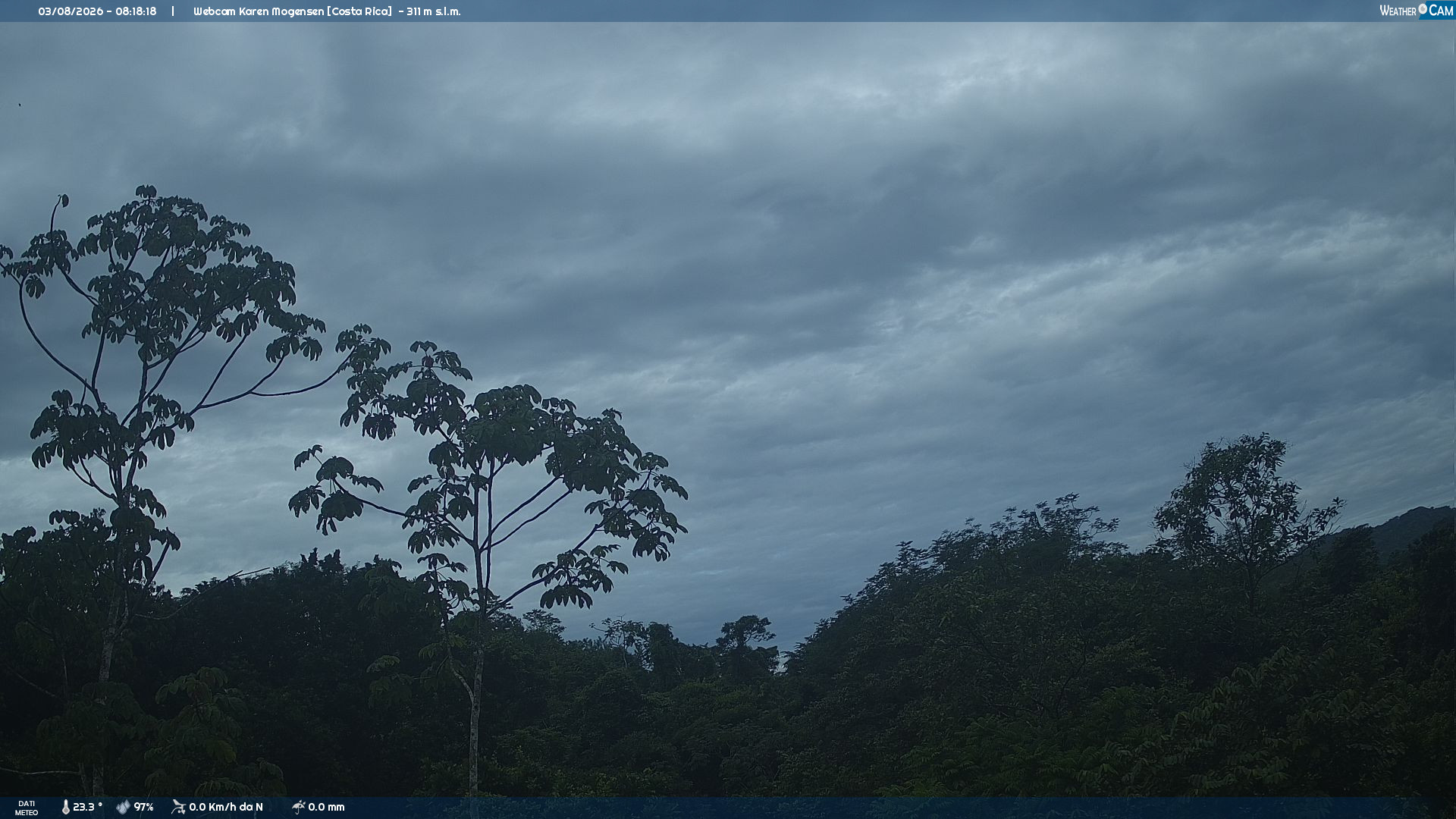This screenshot has width=1456, height=819.
Task: Click the wind vane icon
Action: click(178, 807)
